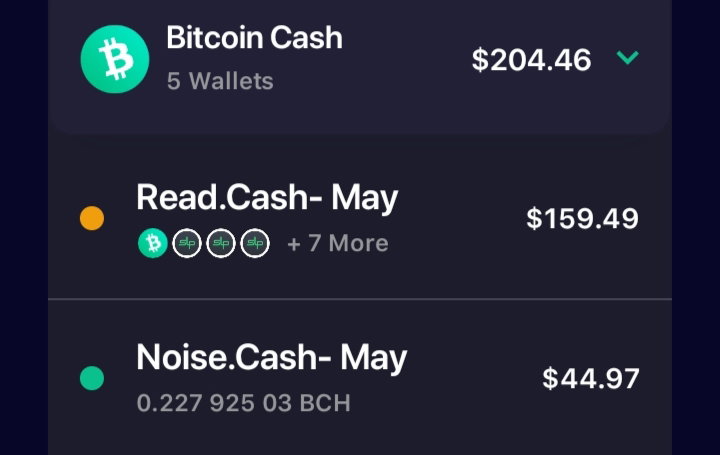The image size is (720, 455).
Task: Click the $204.46 total balance
Action: [x=531, y=60]
